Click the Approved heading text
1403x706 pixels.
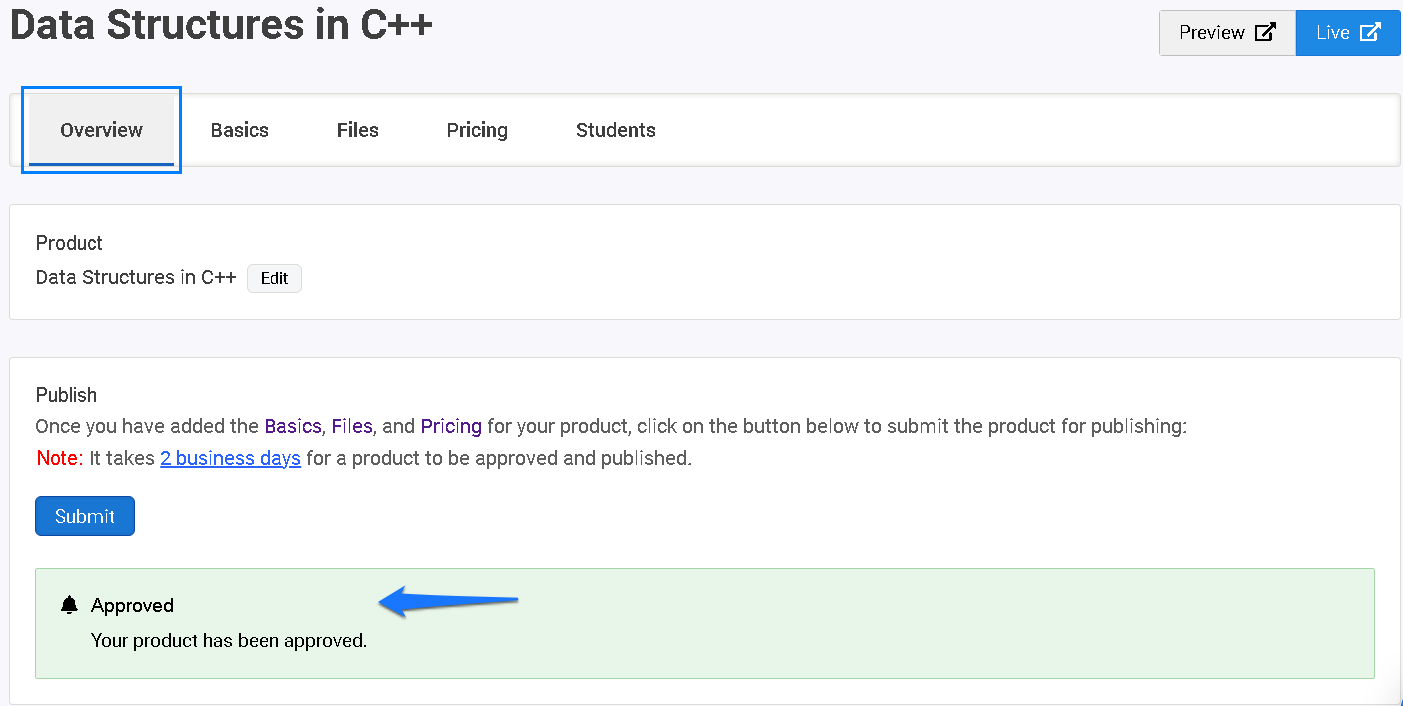coord(132,606)
